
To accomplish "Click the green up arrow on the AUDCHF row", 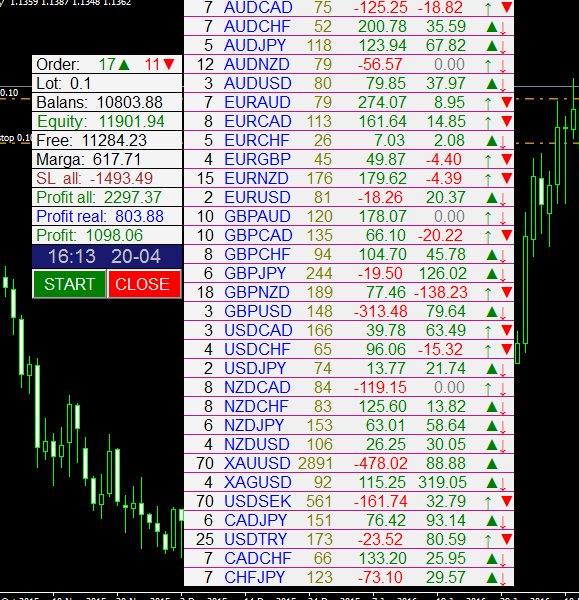I will pyautogui.click(x=492, y=27).
